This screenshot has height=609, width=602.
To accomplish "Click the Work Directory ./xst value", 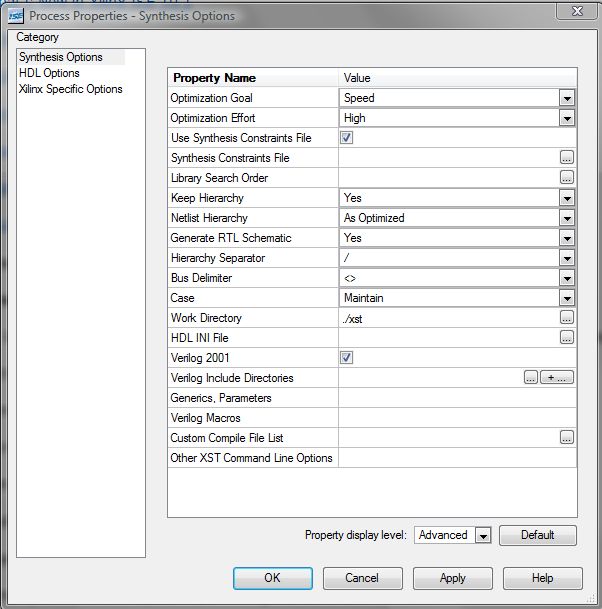I will pos(353,319).
